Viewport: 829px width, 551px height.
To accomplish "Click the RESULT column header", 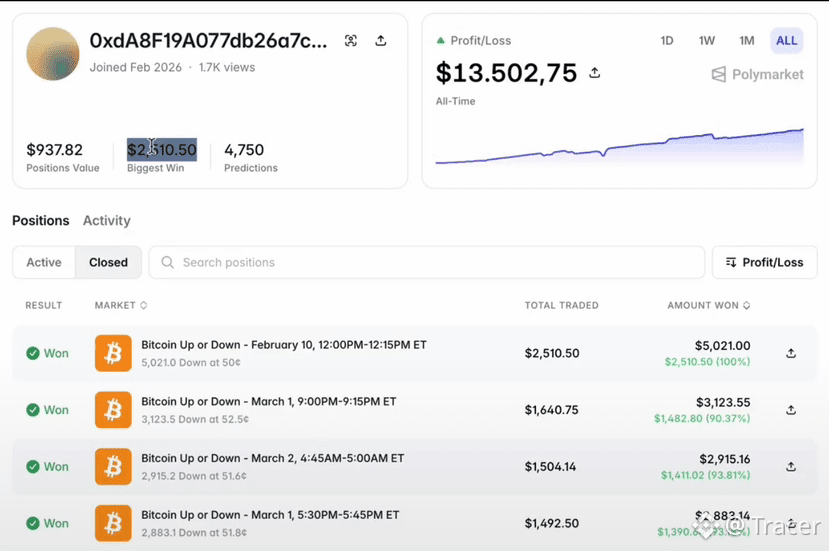I will pos(44,306).
